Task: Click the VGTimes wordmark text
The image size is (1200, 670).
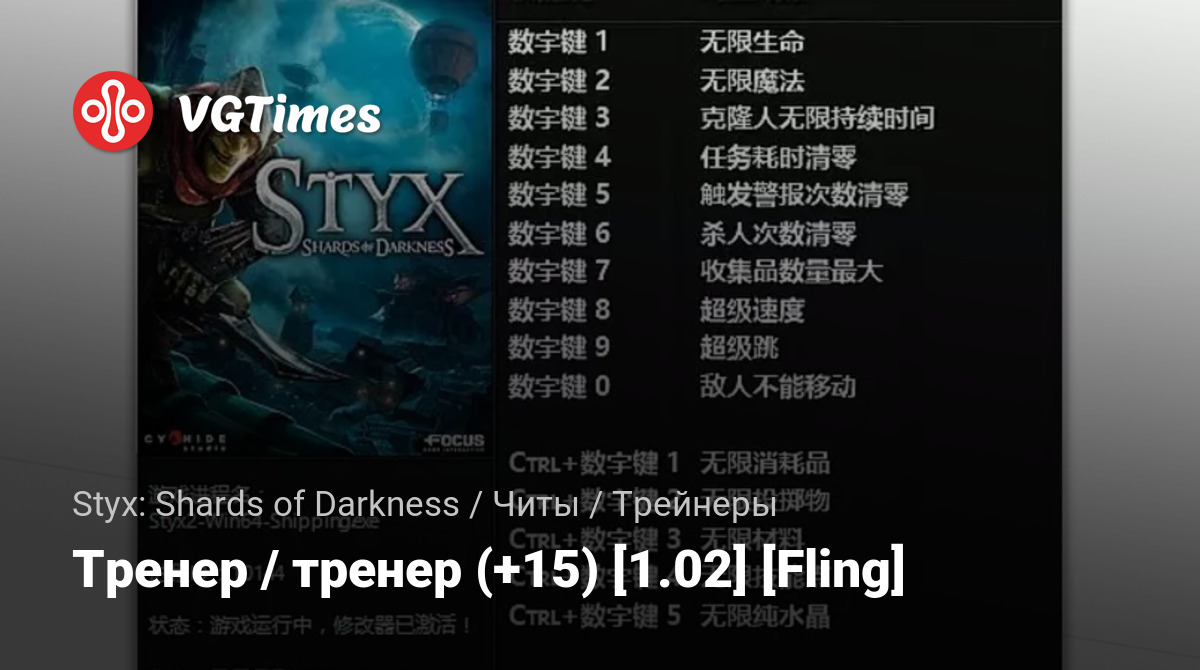Action: 278,116
